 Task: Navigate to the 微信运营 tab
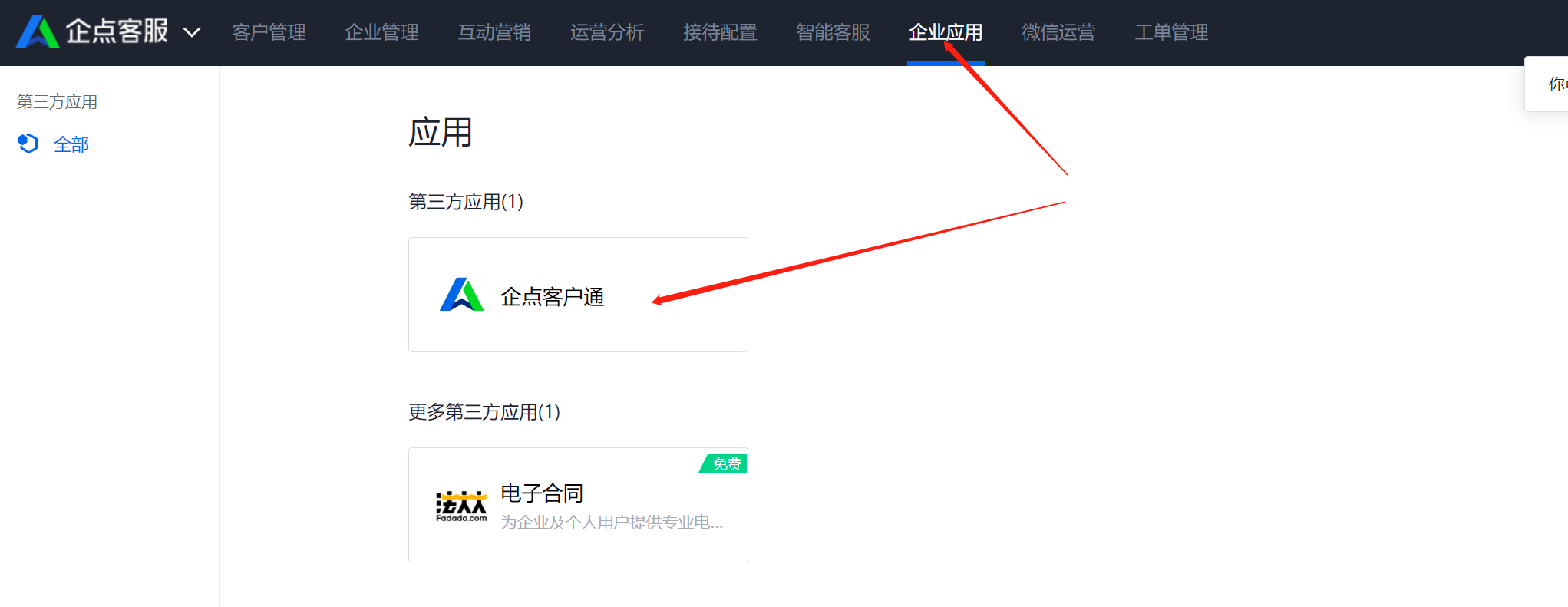pos(1058,32)
